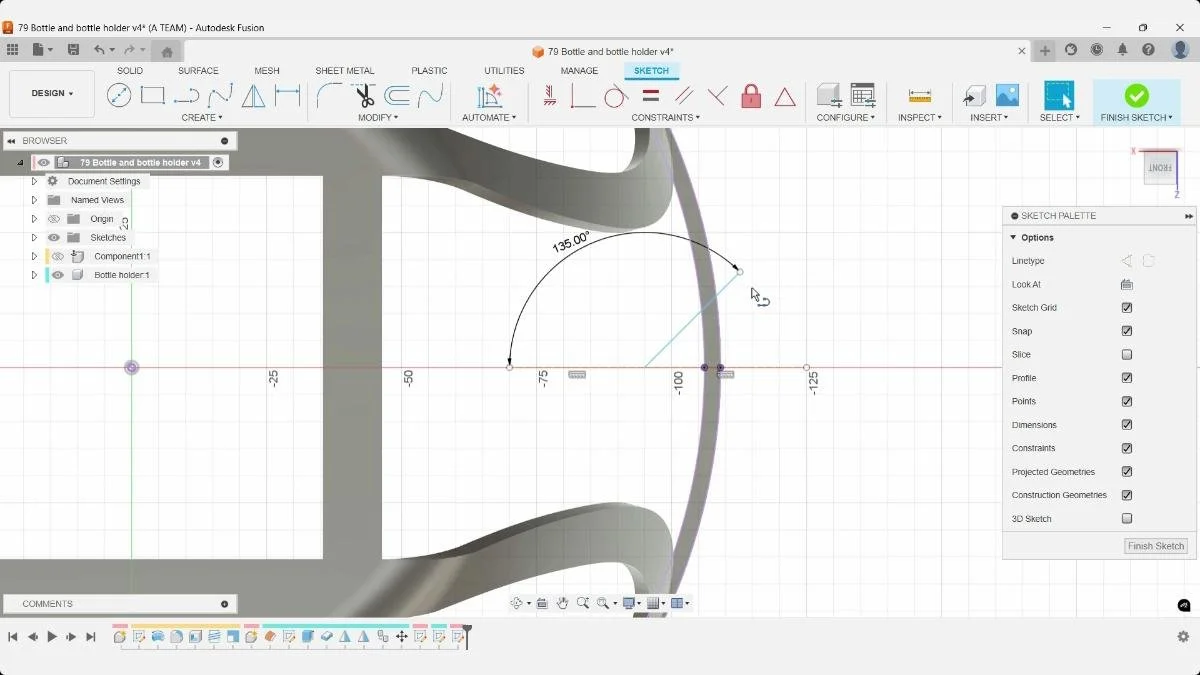Click the 135.00° angle dimension

(571, 241)
